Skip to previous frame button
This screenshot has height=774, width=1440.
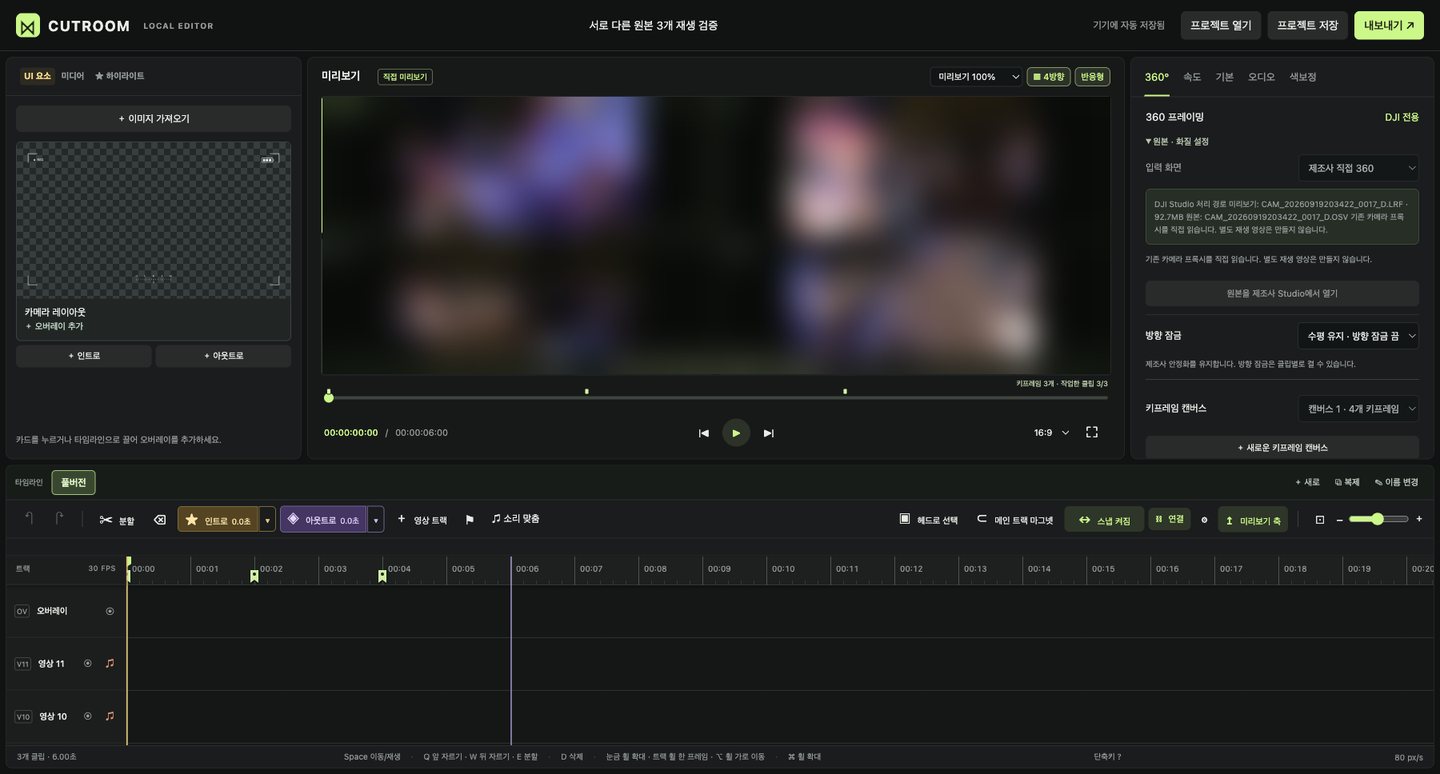pyautogui.click(x=703, y=433)
